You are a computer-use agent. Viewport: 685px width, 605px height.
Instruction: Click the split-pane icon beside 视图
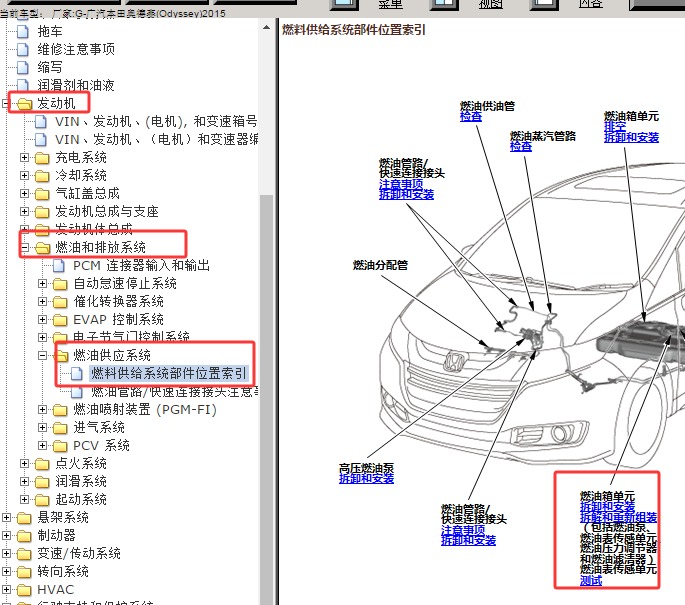point(444,4)
